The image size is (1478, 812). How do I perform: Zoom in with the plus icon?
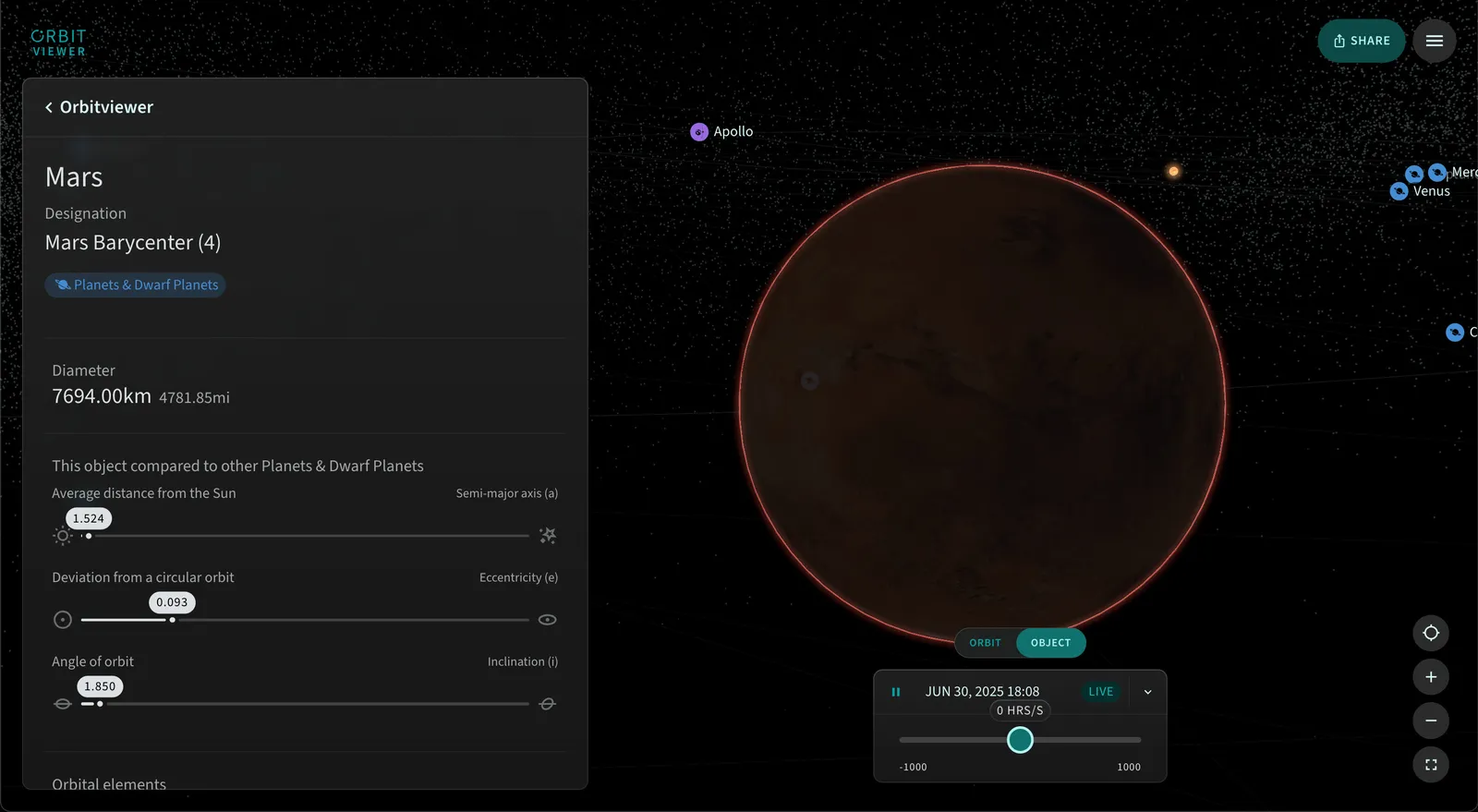1431,677
